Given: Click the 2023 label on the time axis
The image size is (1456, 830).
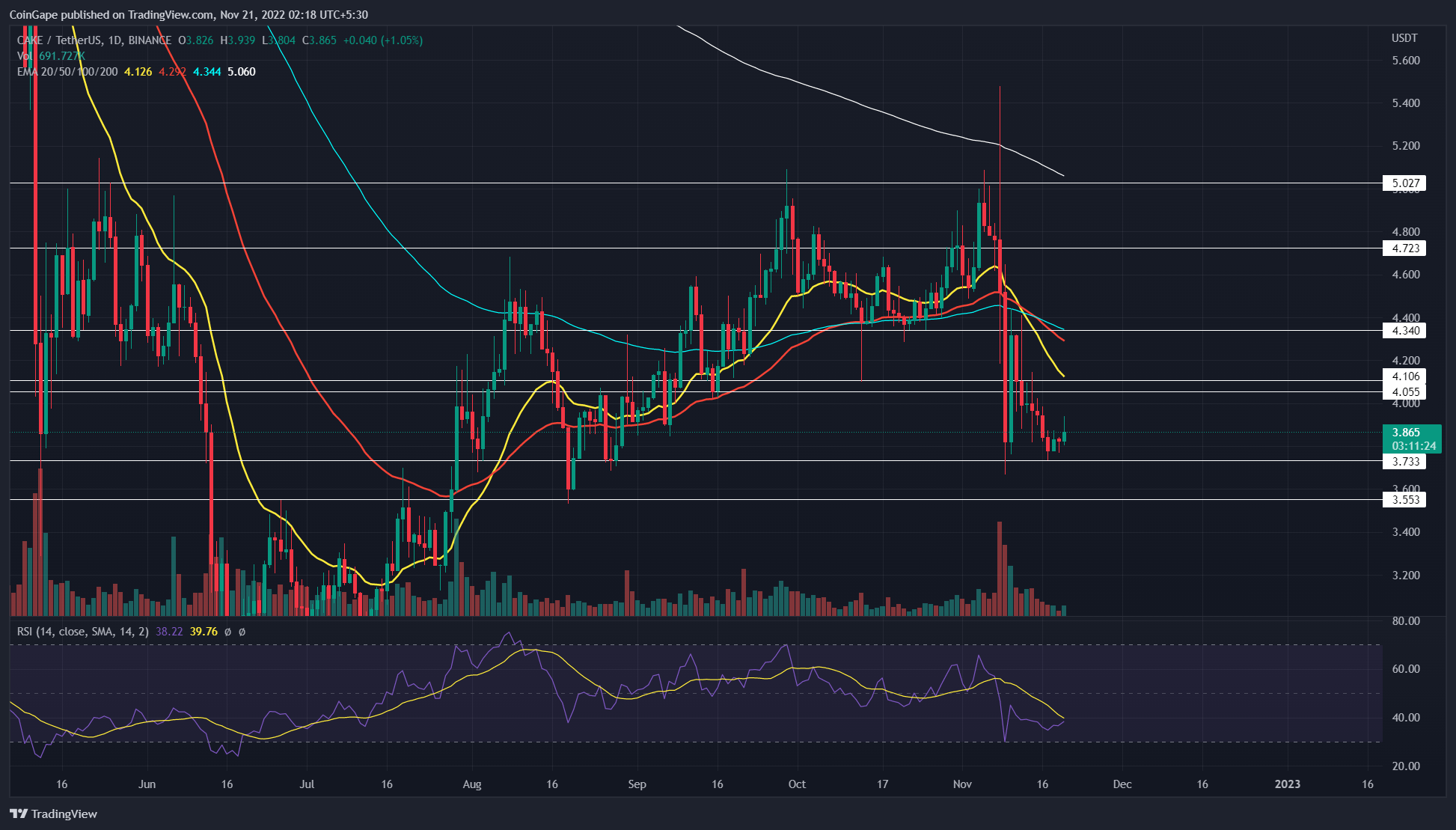Looking at the screenshot, I should click(x=1289, y=784).
